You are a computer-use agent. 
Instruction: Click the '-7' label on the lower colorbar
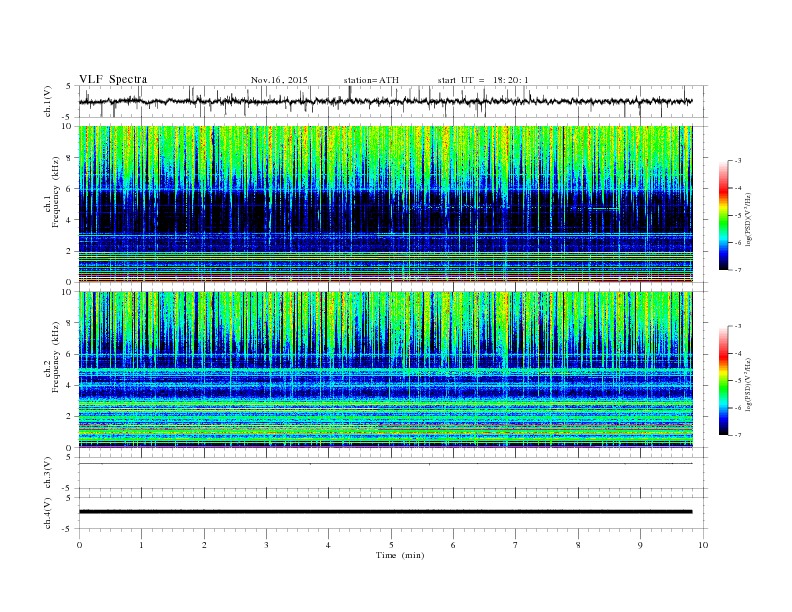738,435
